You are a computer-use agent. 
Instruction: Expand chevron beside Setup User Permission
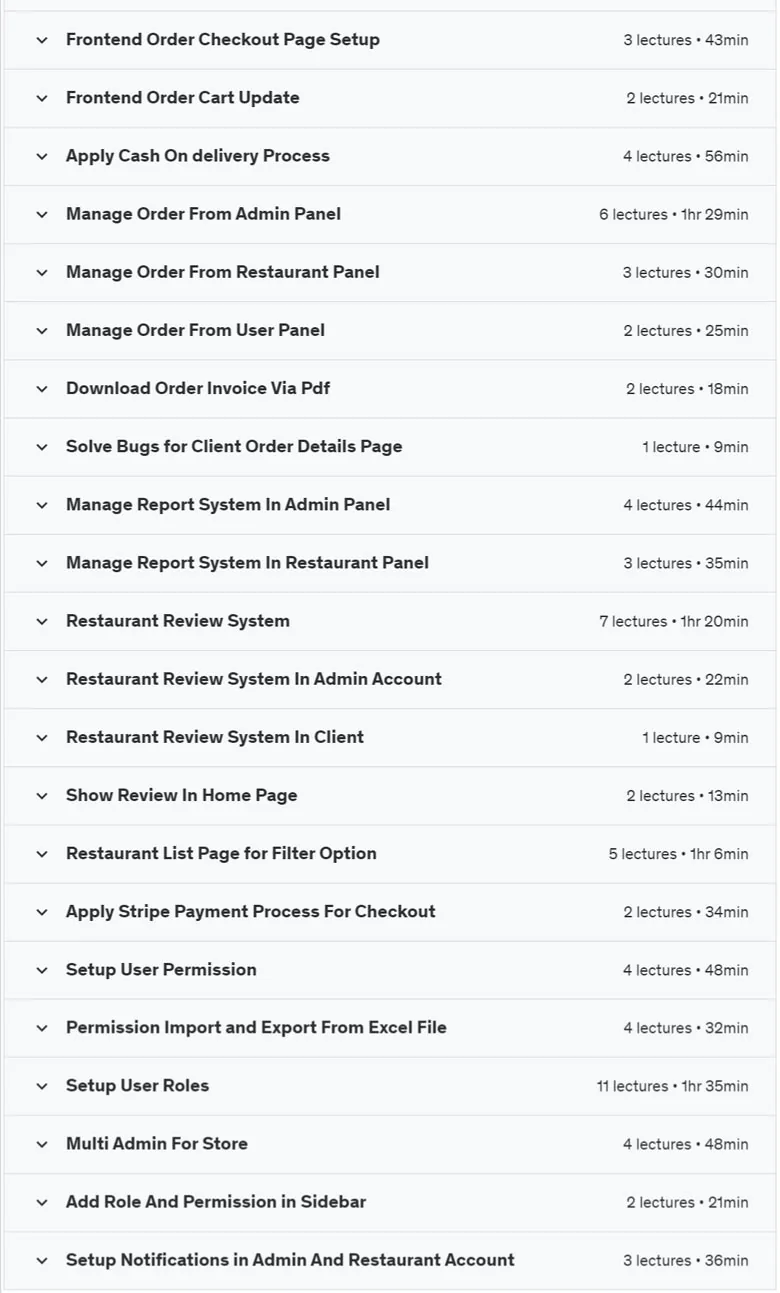click(x=41, y=970)
